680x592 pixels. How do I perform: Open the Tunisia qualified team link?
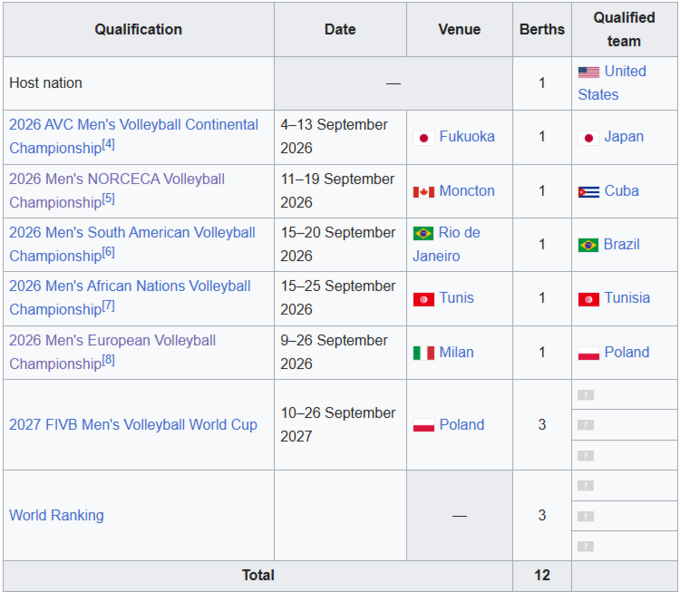tap(627, 298)
